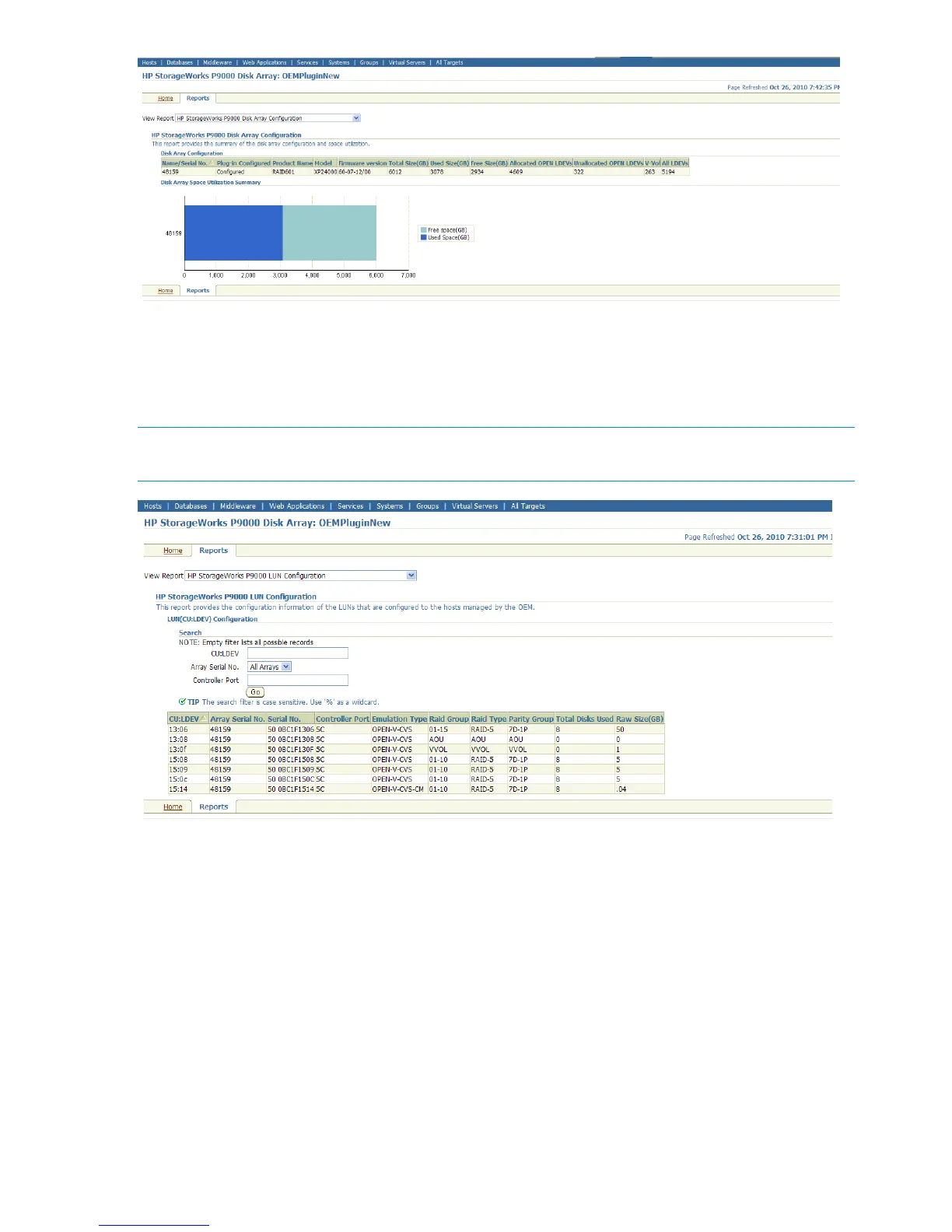Image resolution: width=952 pixels, height=1232 pixels.
Task: Select Reports tab above Disk Array Configuration report
Action: pyautogui.click(x=198, y=99)
